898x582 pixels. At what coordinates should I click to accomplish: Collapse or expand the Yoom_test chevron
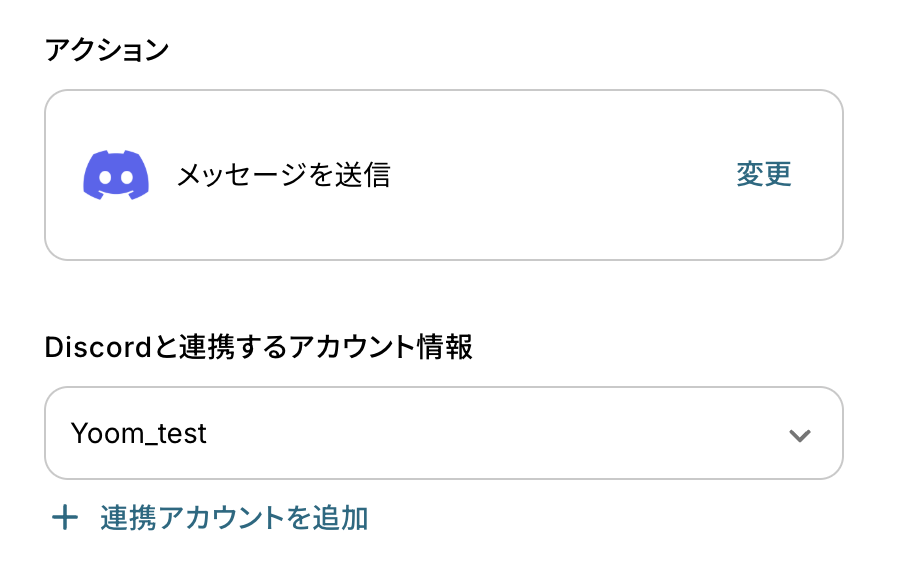[798, 435]
